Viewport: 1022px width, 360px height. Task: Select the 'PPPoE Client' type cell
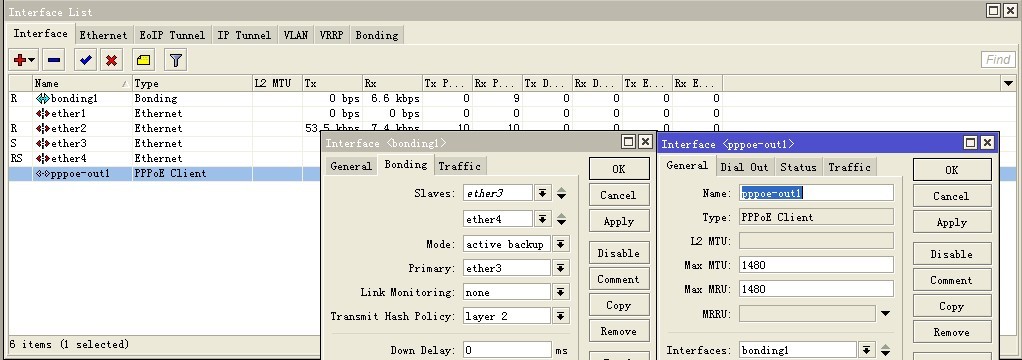[x=192, y=173]
